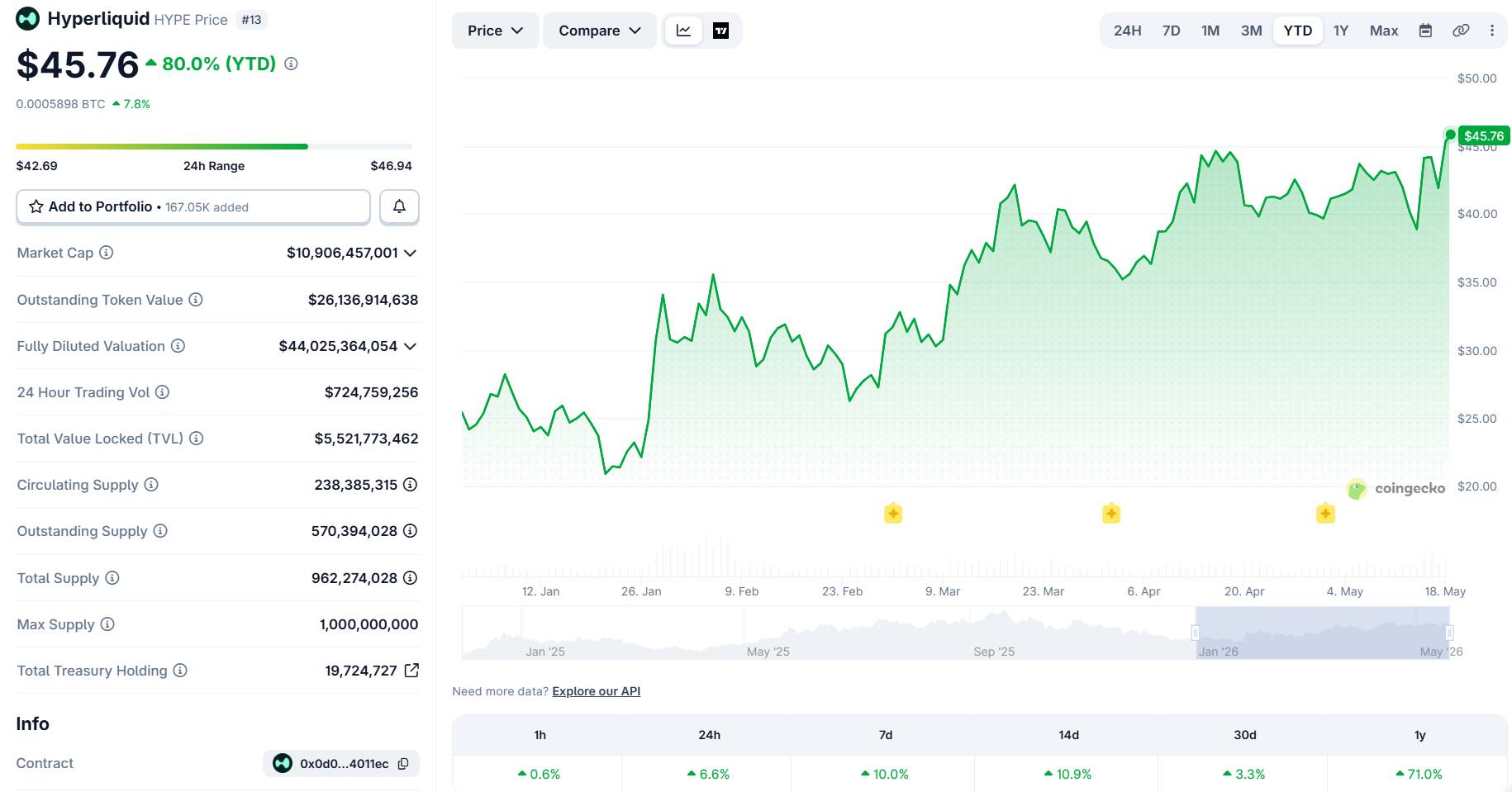This screenshot has width=1512, height=792.
Task: Click the $26,136,914,638 token value
Action: coord(363,300)
